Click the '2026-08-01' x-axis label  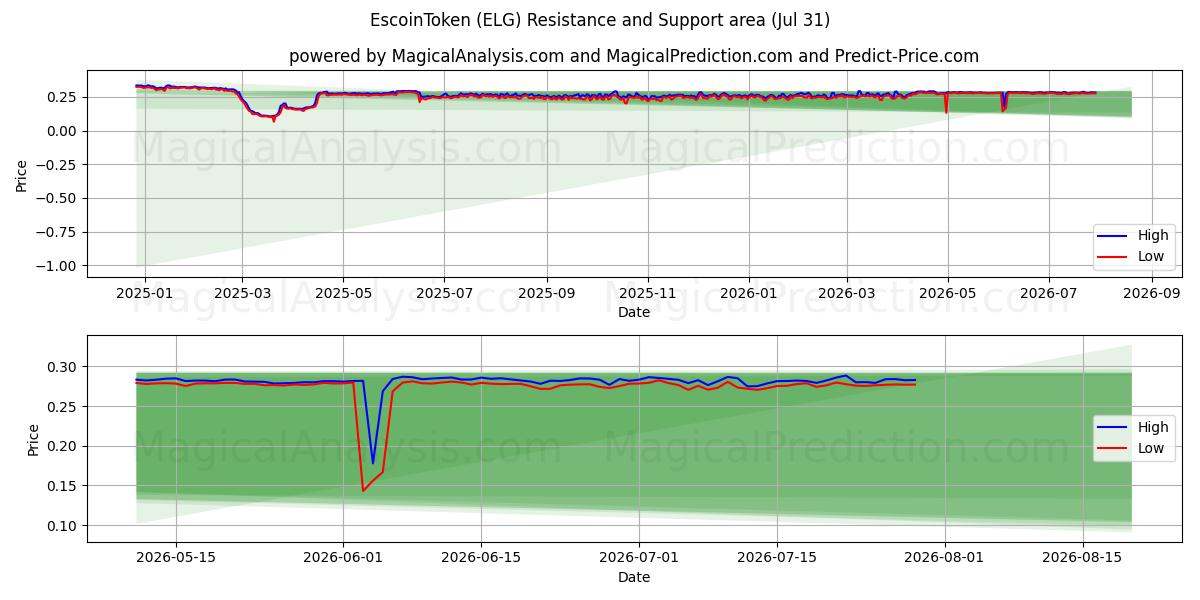coord(945,559)
